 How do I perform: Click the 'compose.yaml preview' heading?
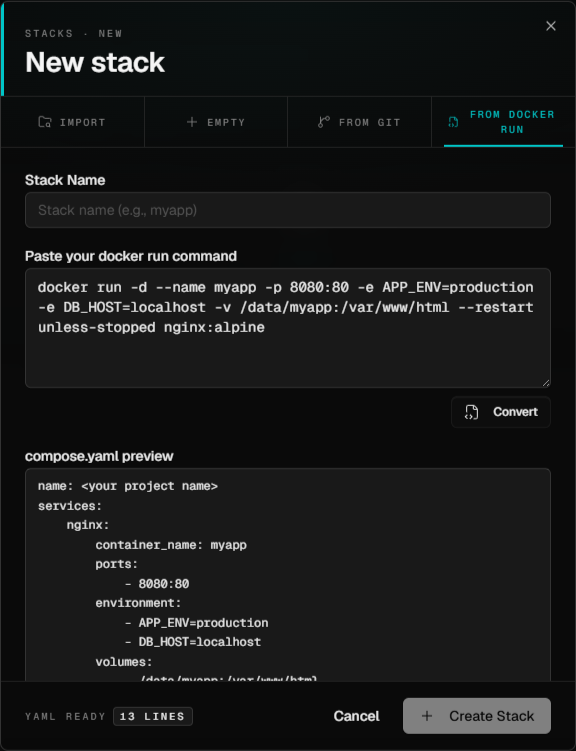coord(99,456)
